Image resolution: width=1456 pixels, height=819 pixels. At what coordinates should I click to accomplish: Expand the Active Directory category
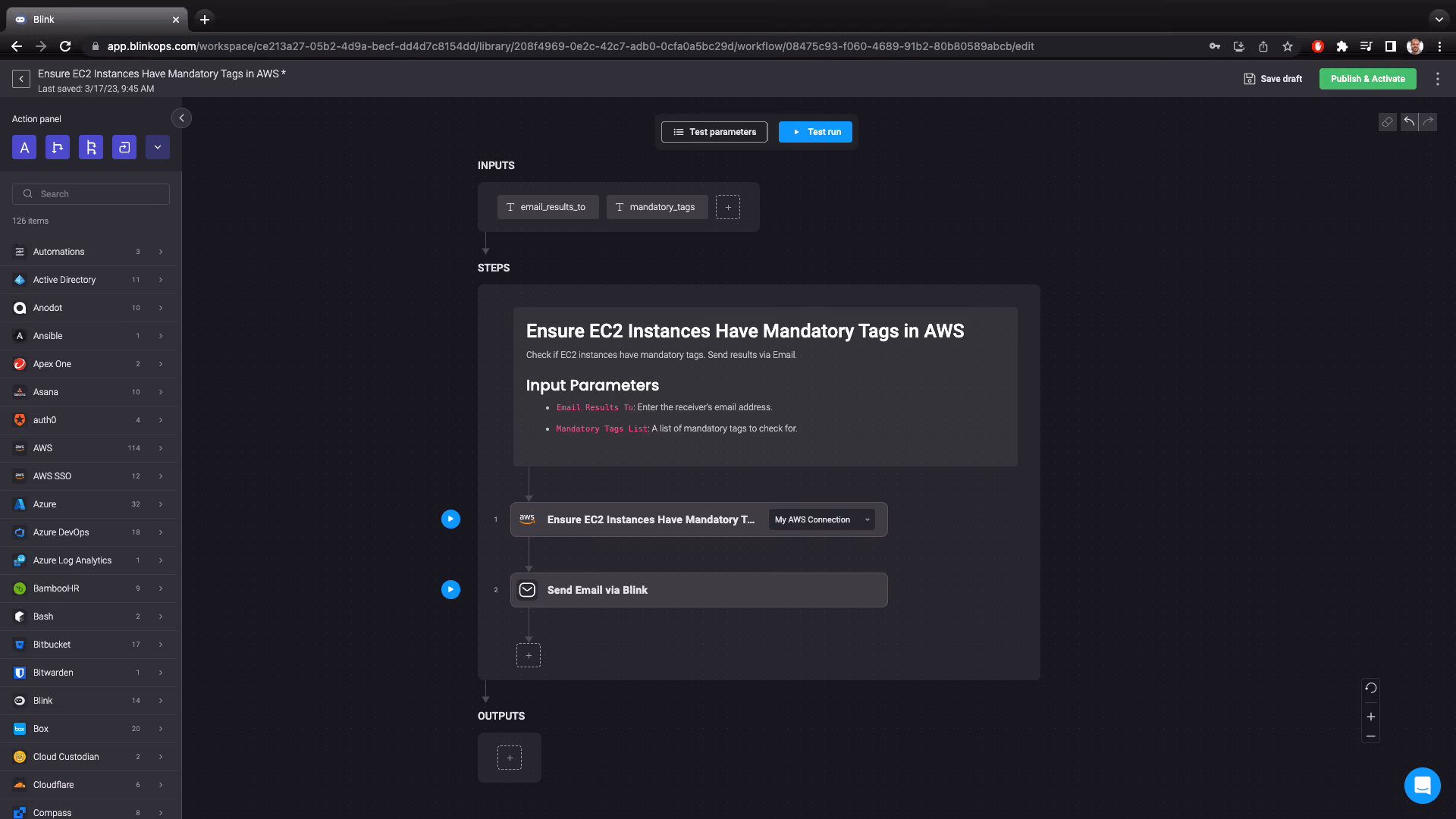pos(88,280)
